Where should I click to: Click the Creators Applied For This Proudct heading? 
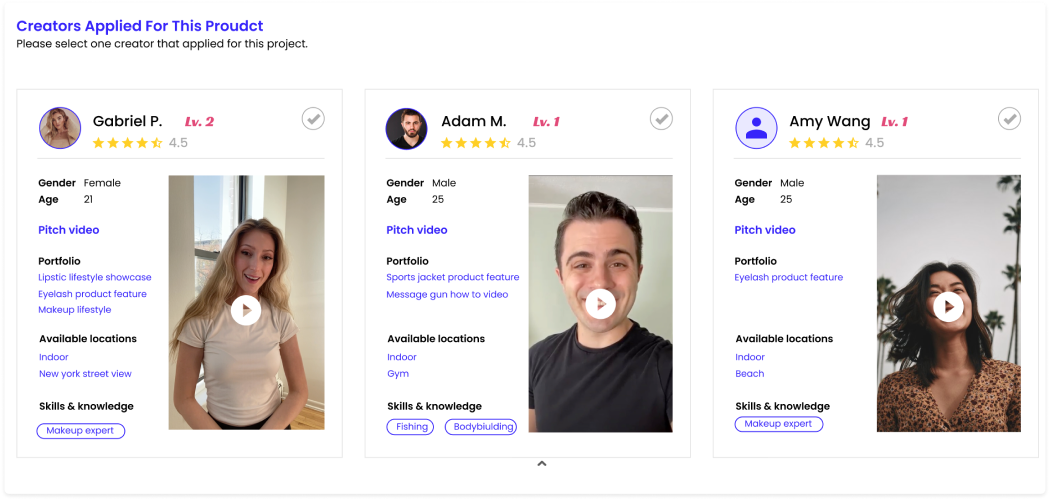click(x=140, y=26)
